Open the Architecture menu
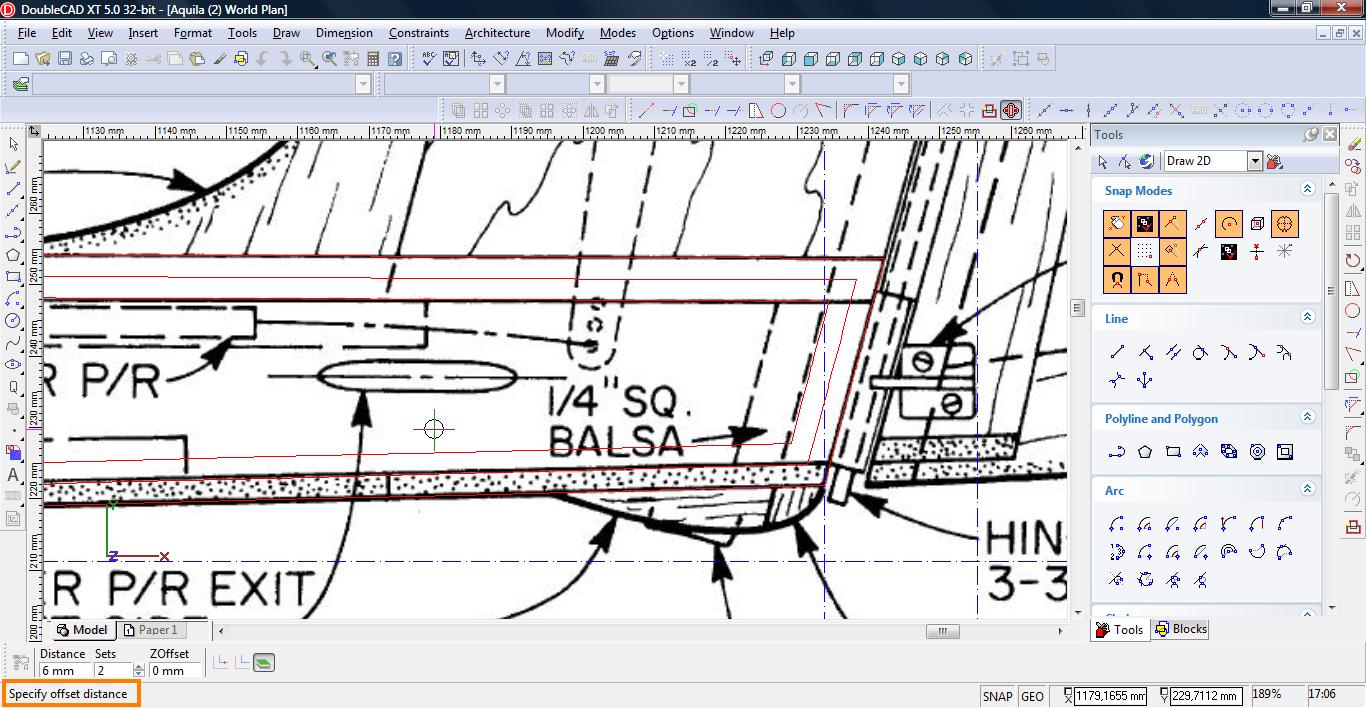The image size is (1366, 708). [x=497, y=33]
